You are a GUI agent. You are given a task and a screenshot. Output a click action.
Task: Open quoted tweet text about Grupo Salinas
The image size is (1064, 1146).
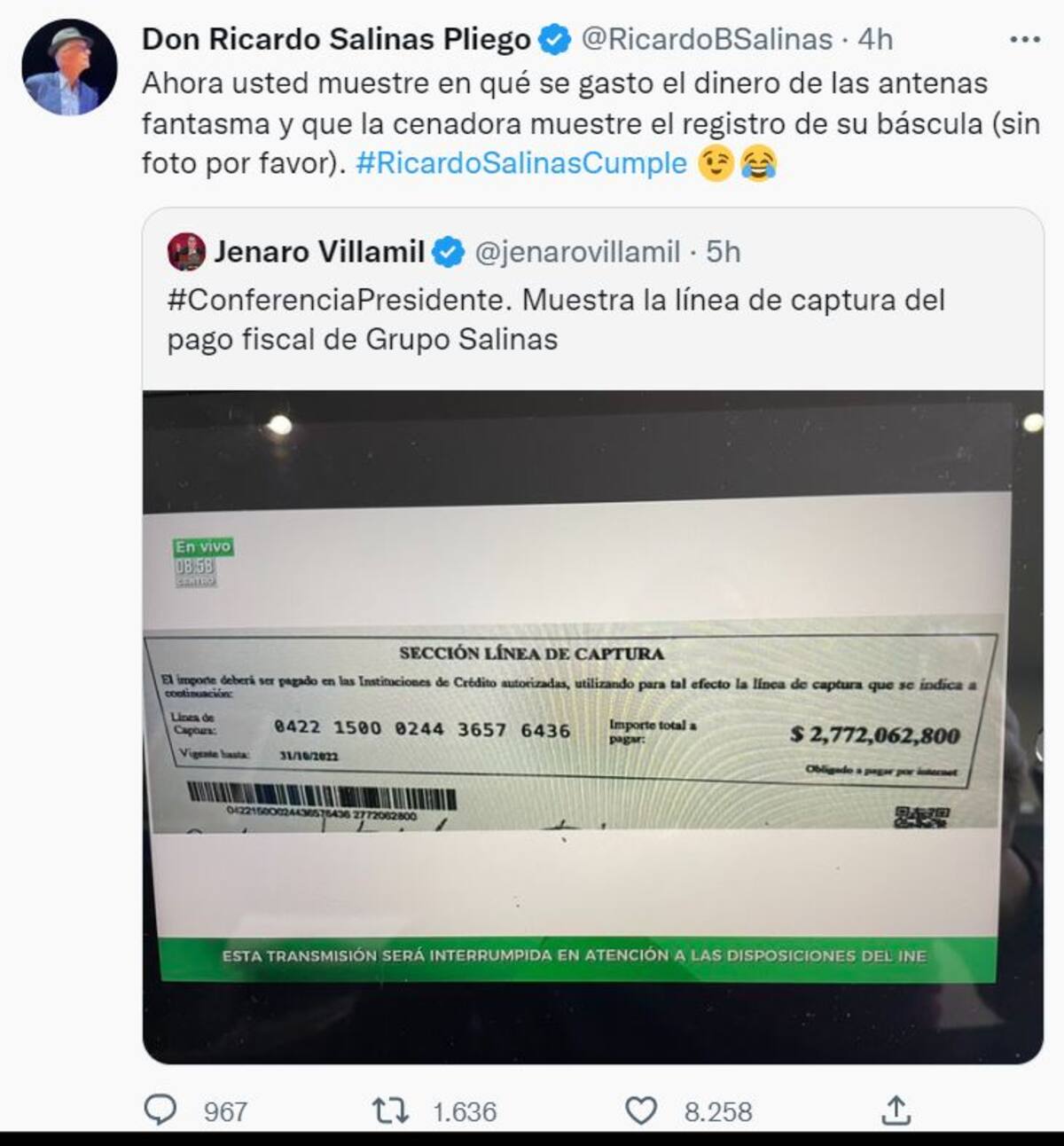556,319
